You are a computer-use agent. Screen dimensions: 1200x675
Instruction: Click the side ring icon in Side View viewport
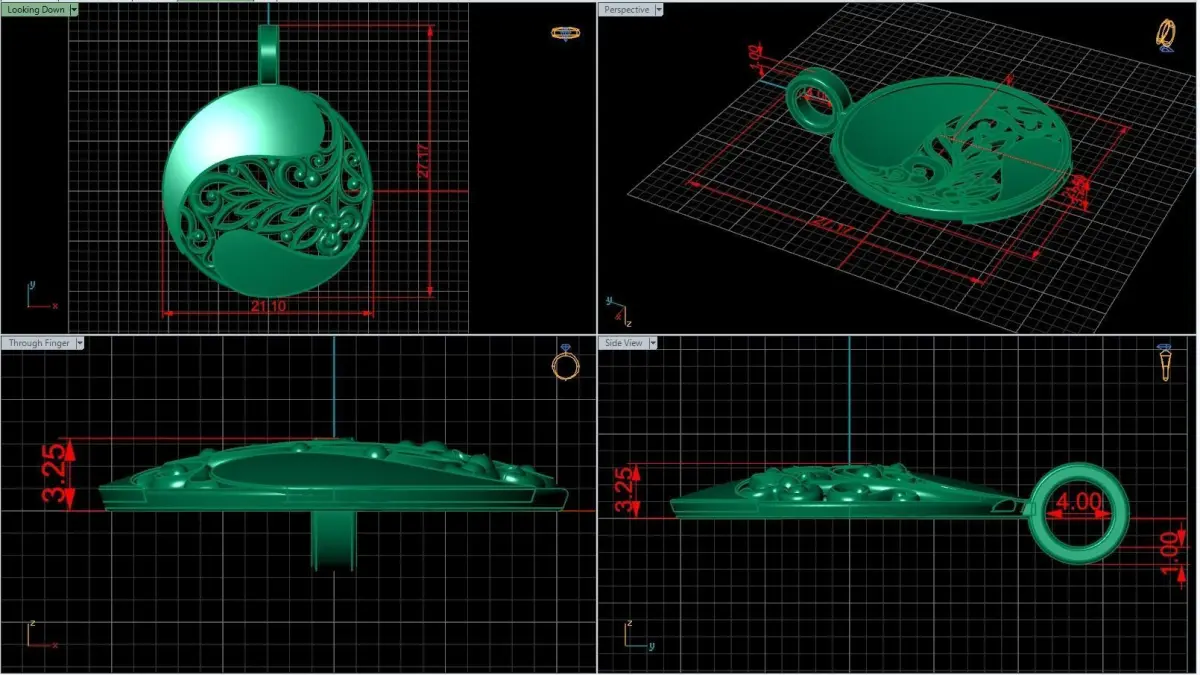(x=1166, y=364)
